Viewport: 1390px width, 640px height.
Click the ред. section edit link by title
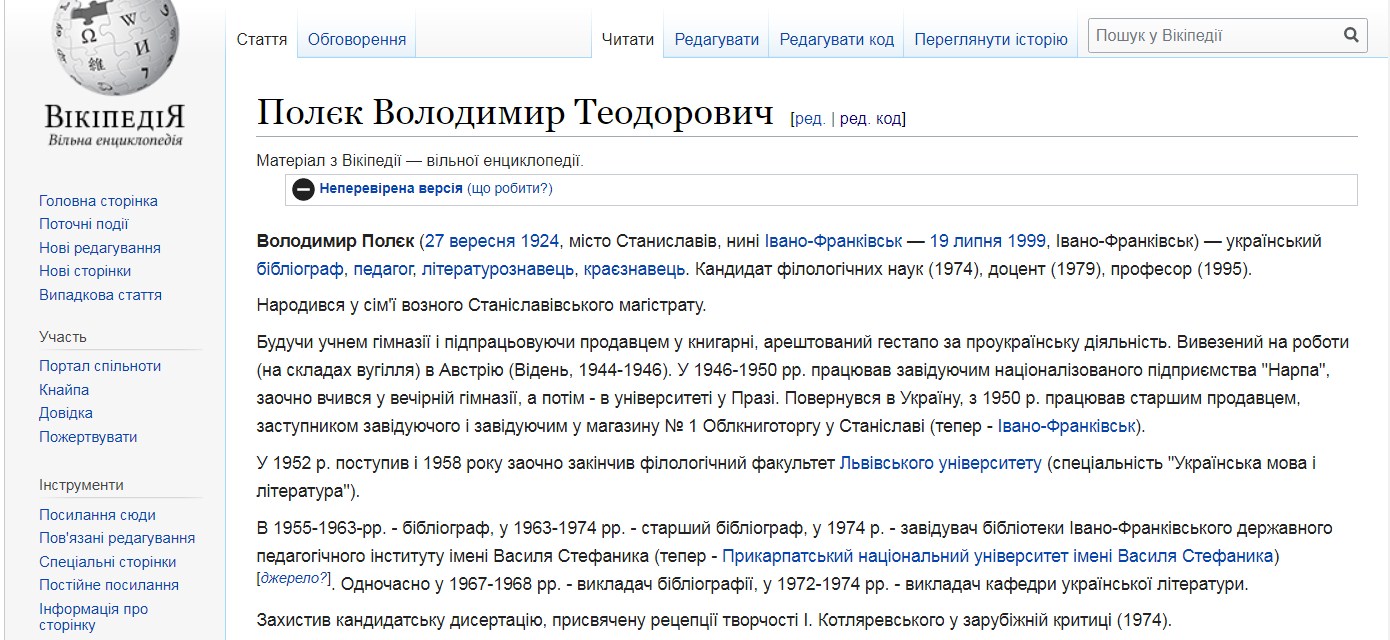tap(809, 119)
